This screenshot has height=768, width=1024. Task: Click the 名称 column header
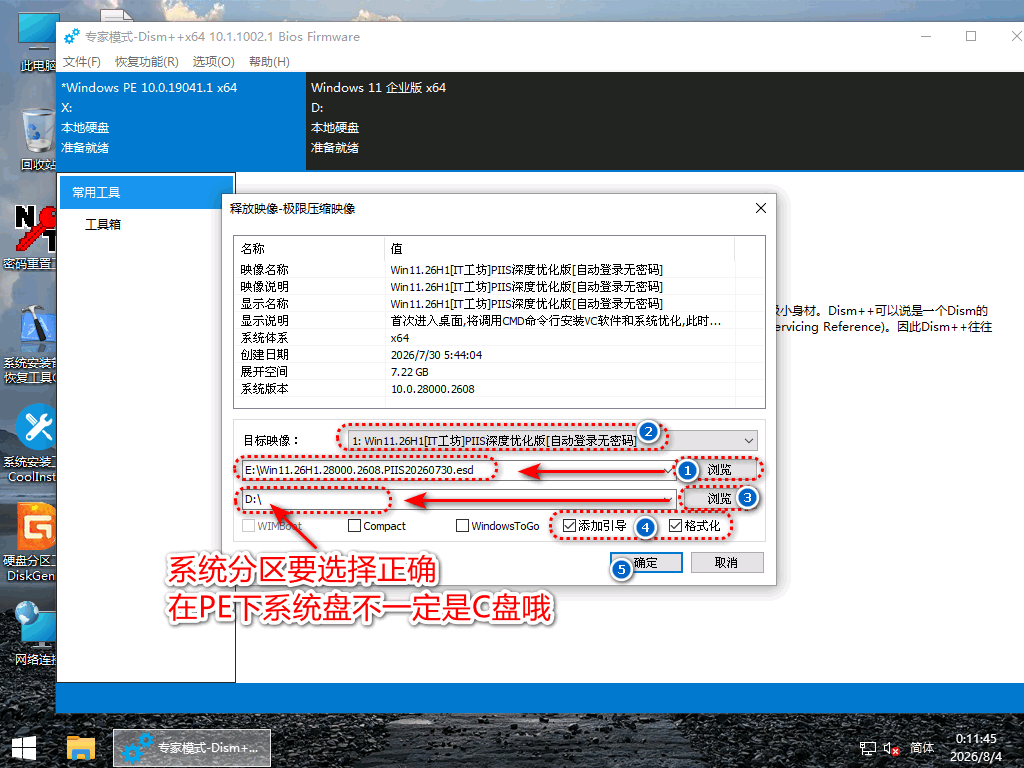(x=309, y=249)
